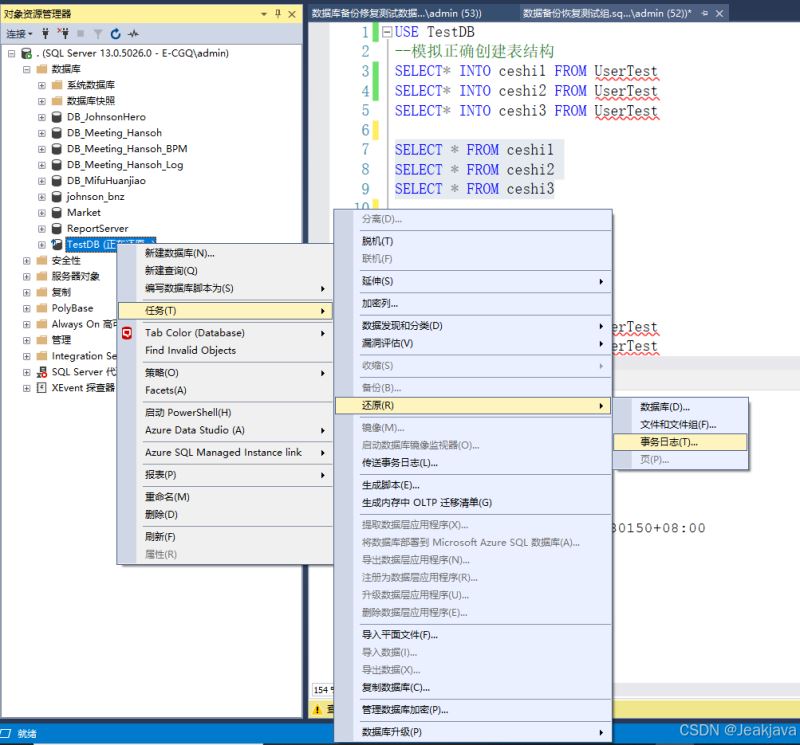Viewport: 800px width, 745px height.
Task: Expand the DB_JohnsonHero database node
Action: point(42,117)
